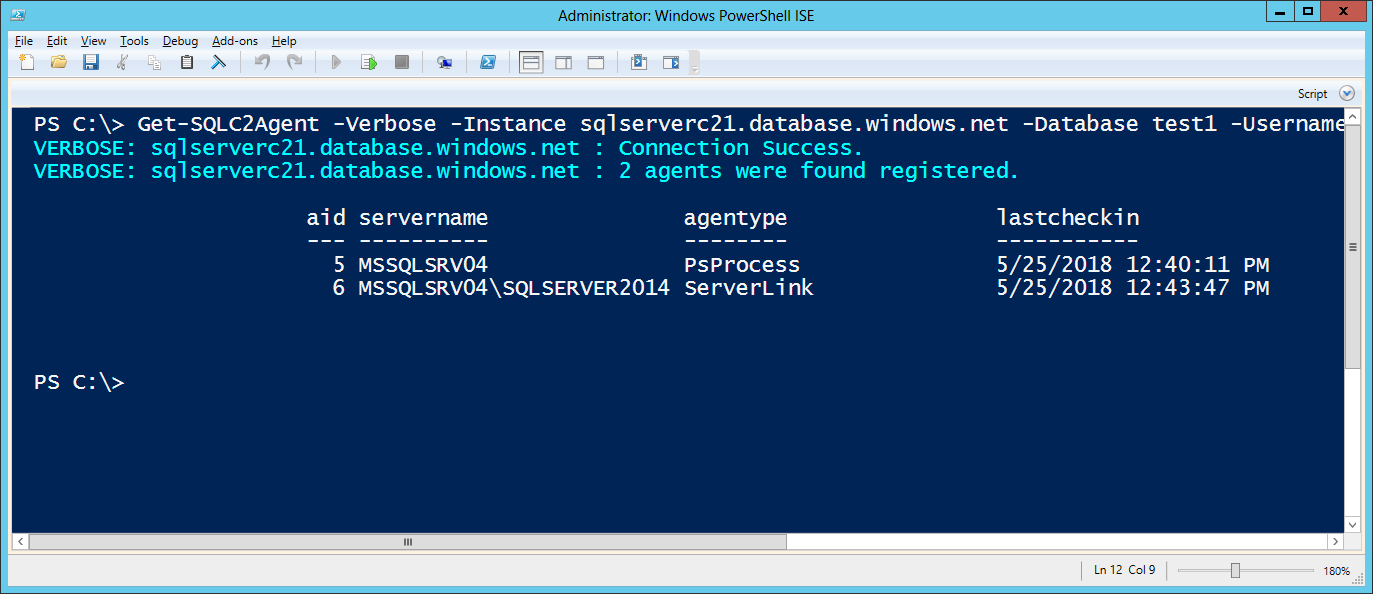Open the Edit menu
Image resolution: width=1373 pixels, height=594 pixels.
point(57,41)
